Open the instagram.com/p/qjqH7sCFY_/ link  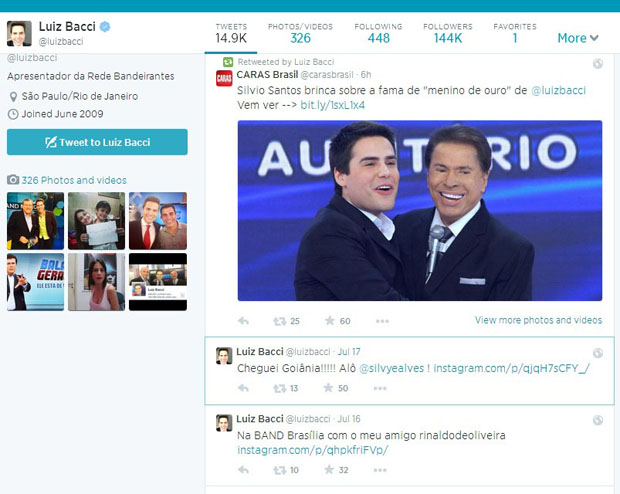[511, 368]
